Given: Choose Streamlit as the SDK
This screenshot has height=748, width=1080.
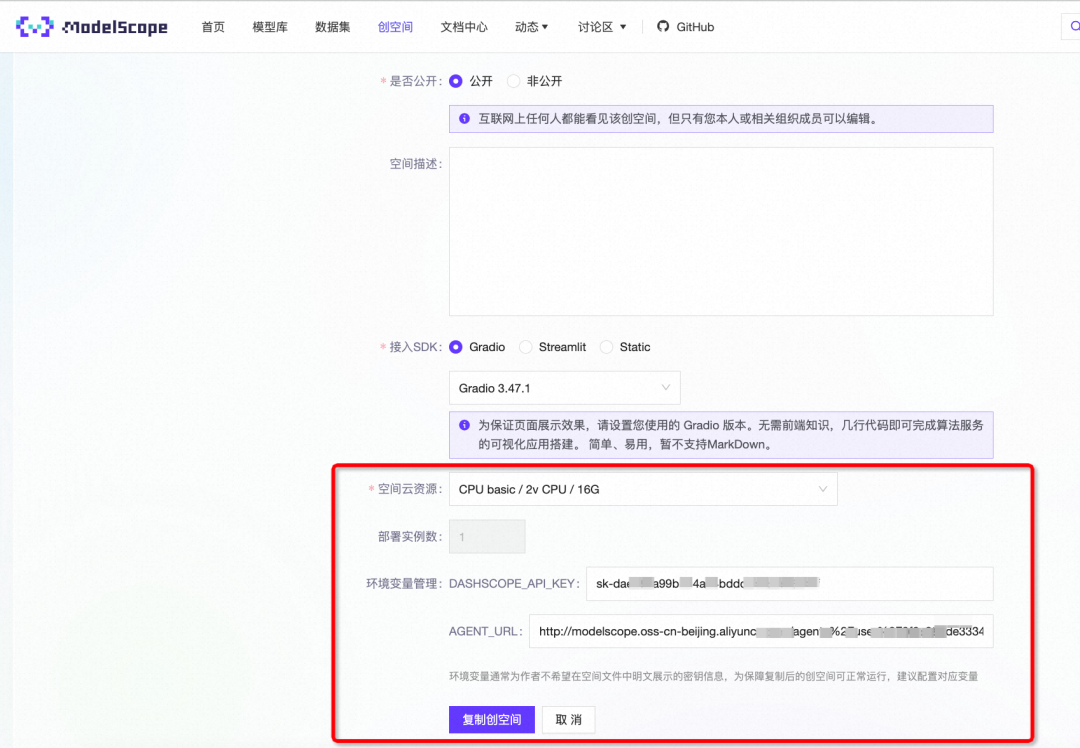Looking at the screenshot, I should pos(526,347).
